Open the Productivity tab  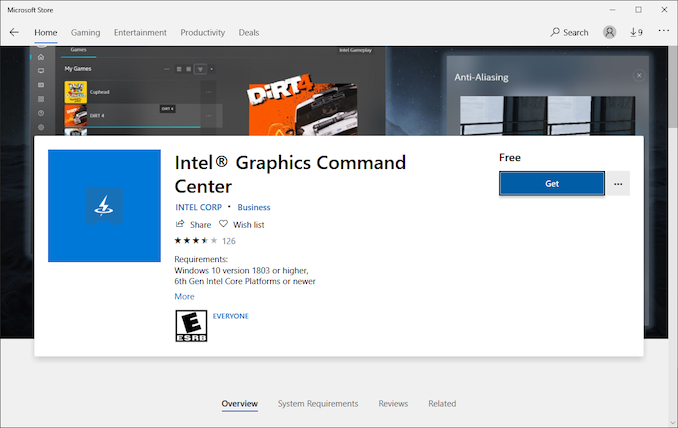203,32
